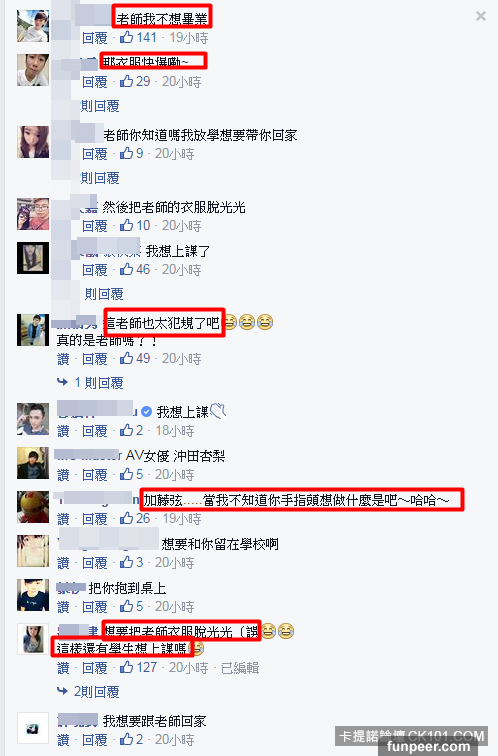Click the thumbs-up icon showing 141 likes
Image resolution: width=498 pixels, height=756 pixels.
point(127,37)
